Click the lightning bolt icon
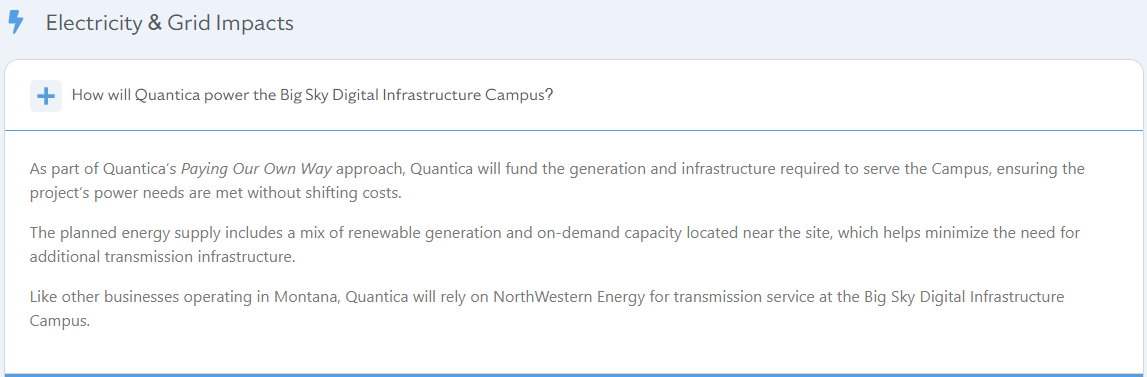 (x=16, y=23)
